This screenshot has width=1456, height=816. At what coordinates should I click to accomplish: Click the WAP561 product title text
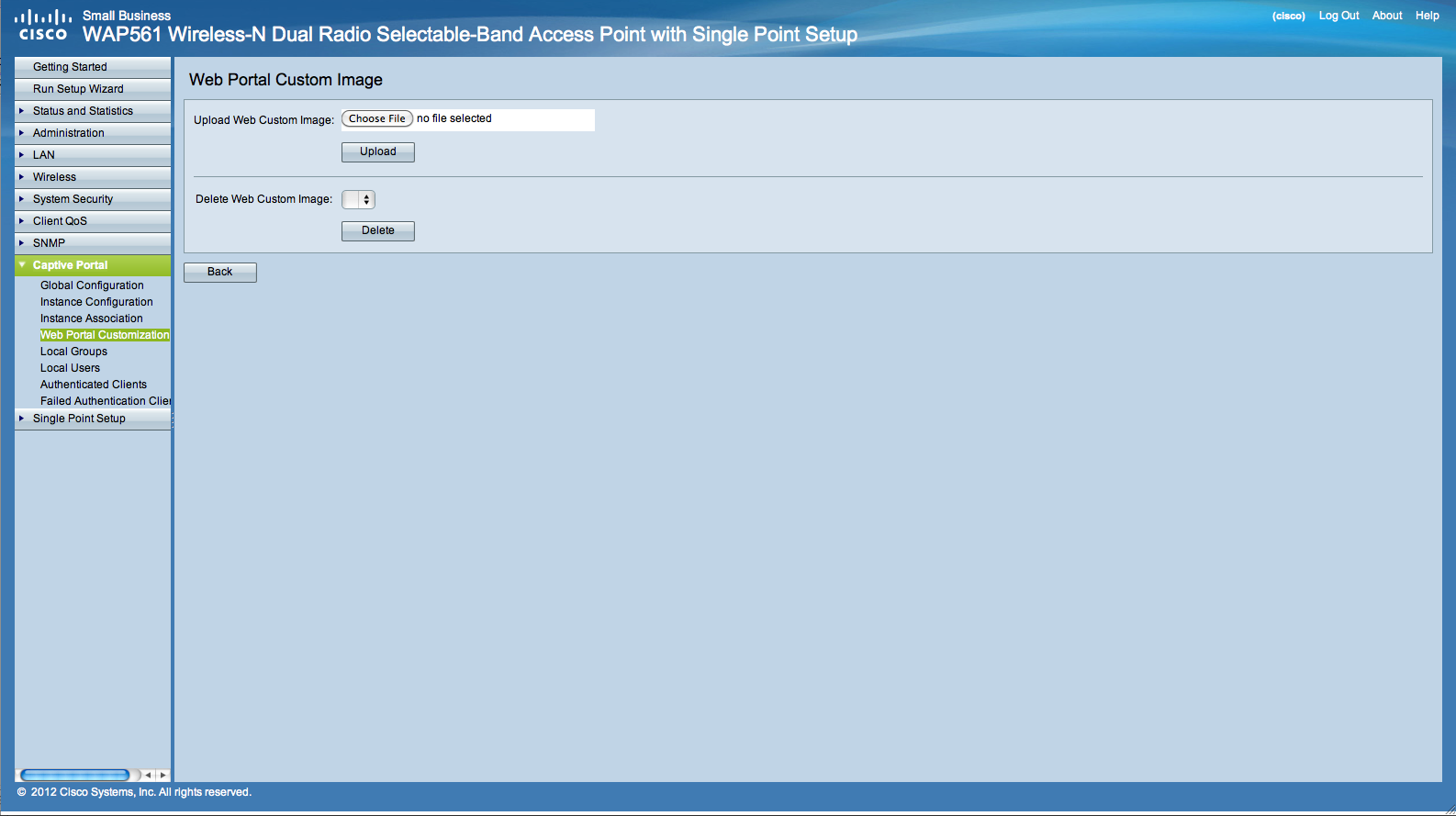click(x=470, y=35)
